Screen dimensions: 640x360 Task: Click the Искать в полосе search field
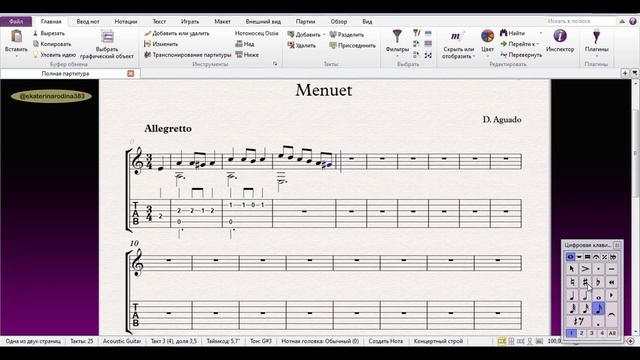pyautogui.click(x=580, y=21)
